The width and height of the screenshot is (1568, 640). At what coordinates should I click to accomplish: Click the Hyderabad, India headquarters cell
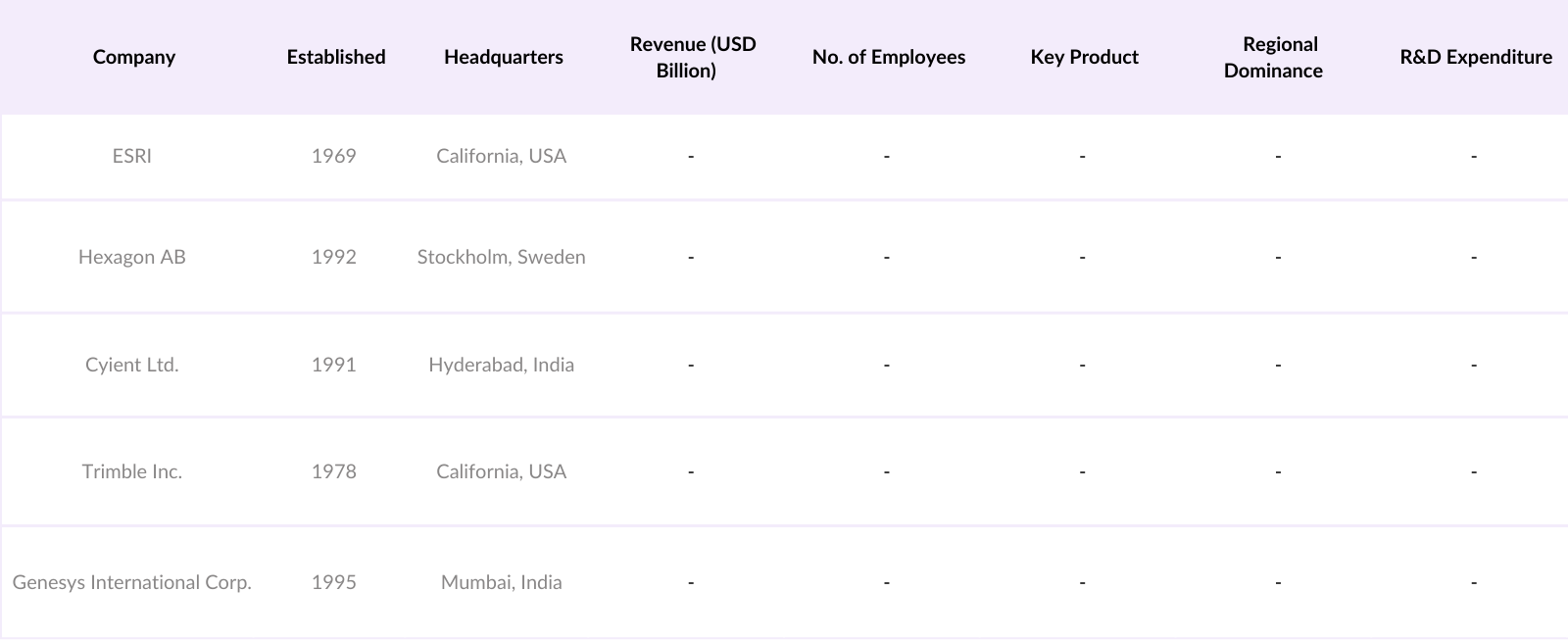(x=501, y=365)
